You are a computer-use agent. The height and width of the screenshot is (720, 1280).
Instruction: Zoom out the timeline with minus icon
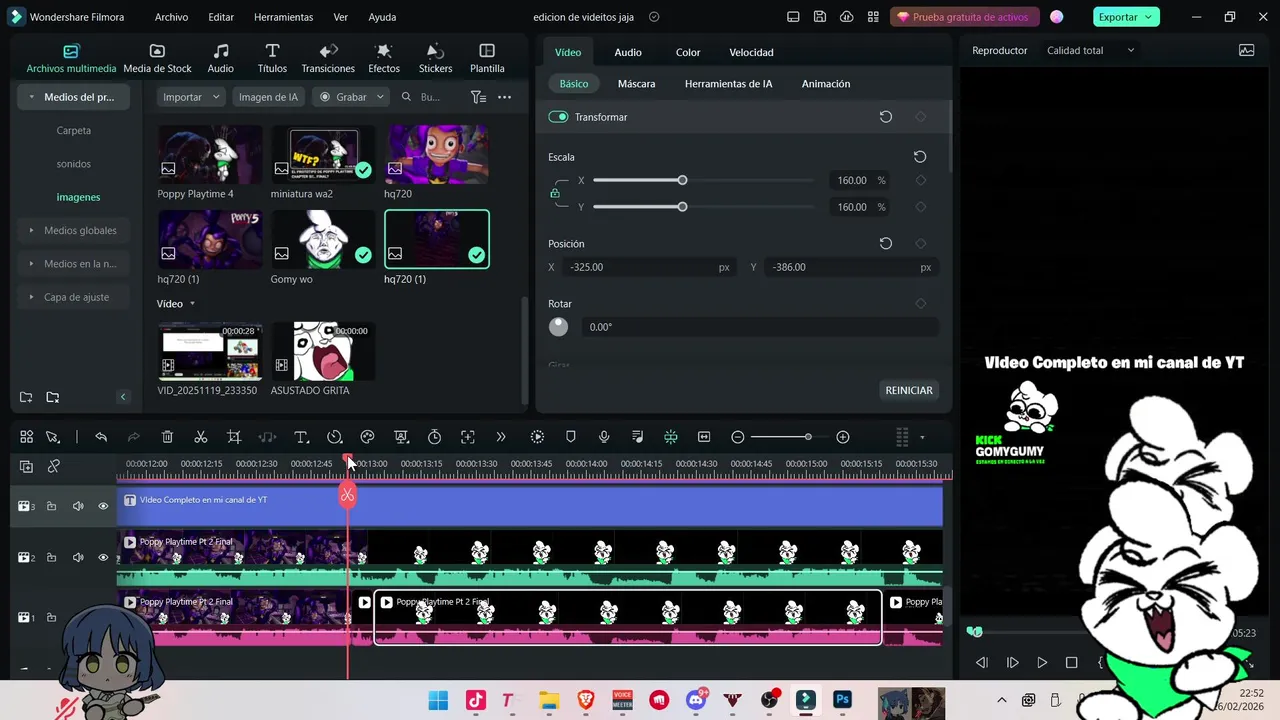(x=738, y=437)
